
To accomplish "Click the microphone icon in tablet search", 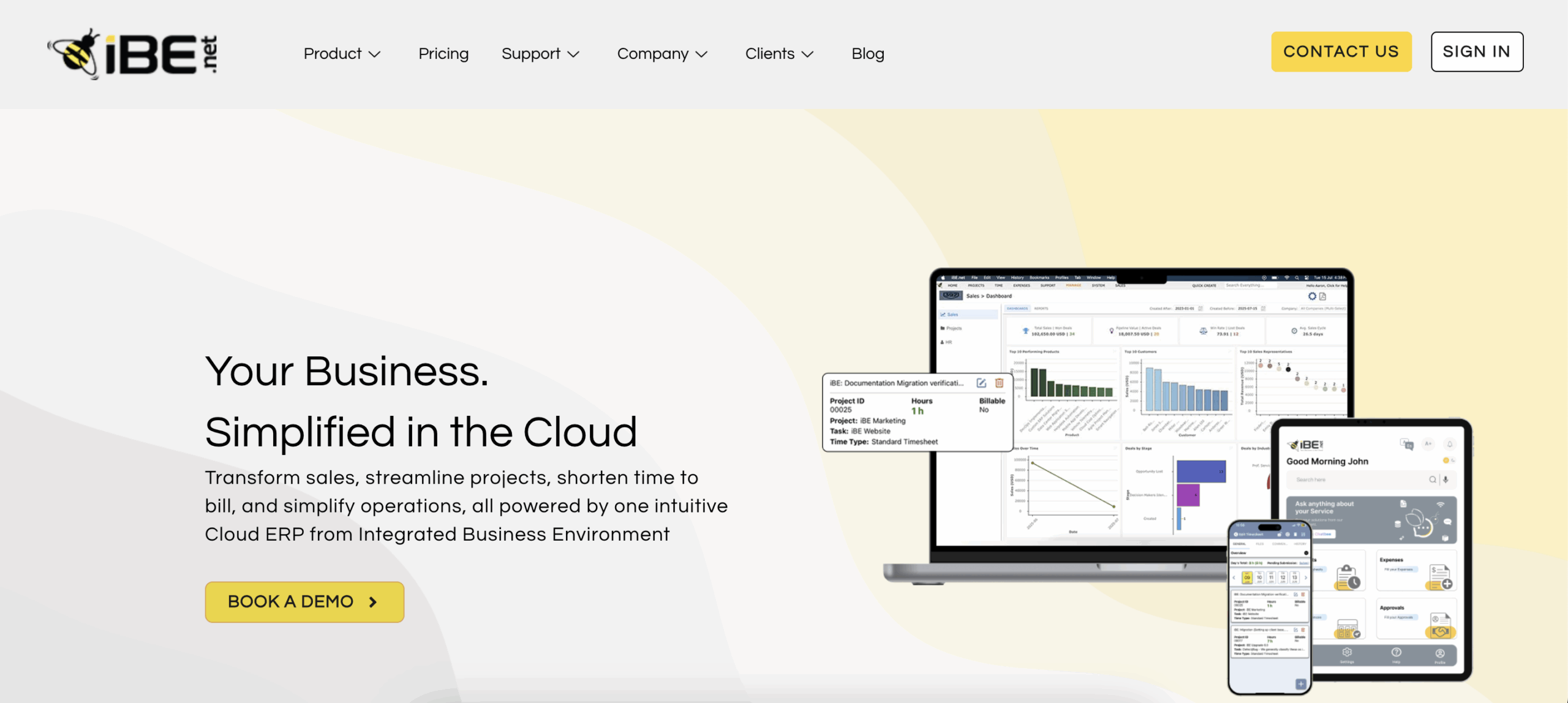I will pos(1445,479).
